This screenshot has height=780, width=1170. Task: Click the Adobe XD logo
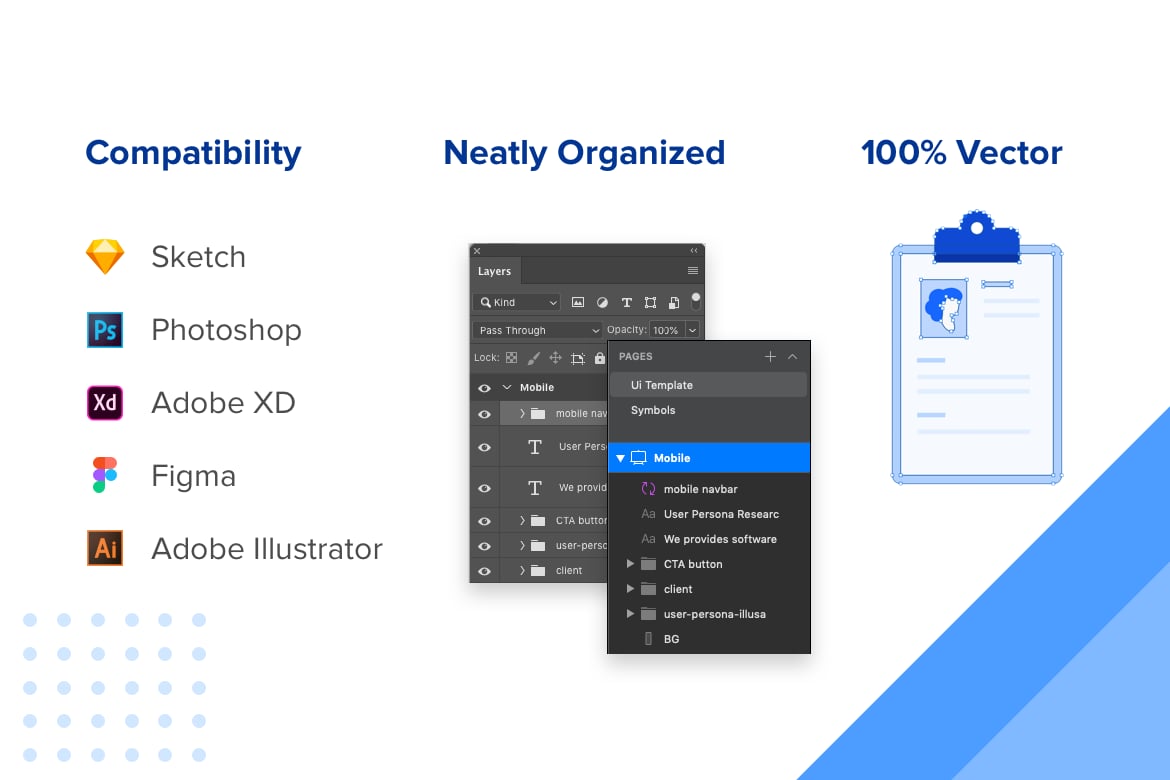tap(105, 403)
